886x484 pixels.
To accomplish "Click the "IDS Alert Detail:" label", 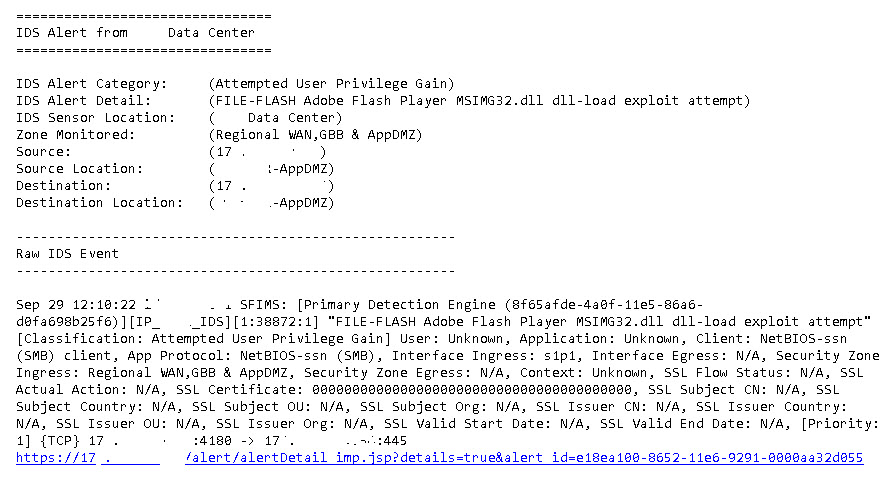I will point(84,100).
